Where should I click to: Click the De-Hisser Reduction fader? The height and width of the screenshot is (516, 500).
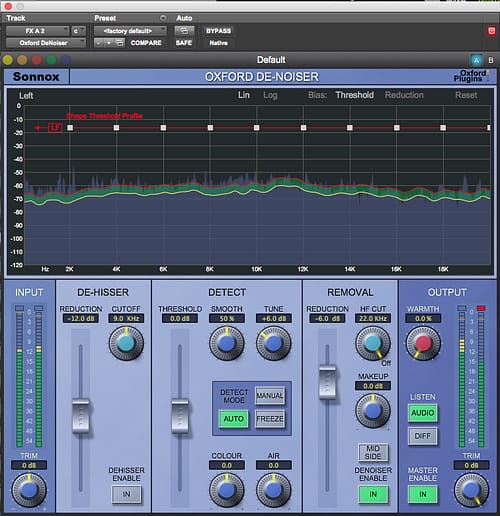[x=81, y=416]
